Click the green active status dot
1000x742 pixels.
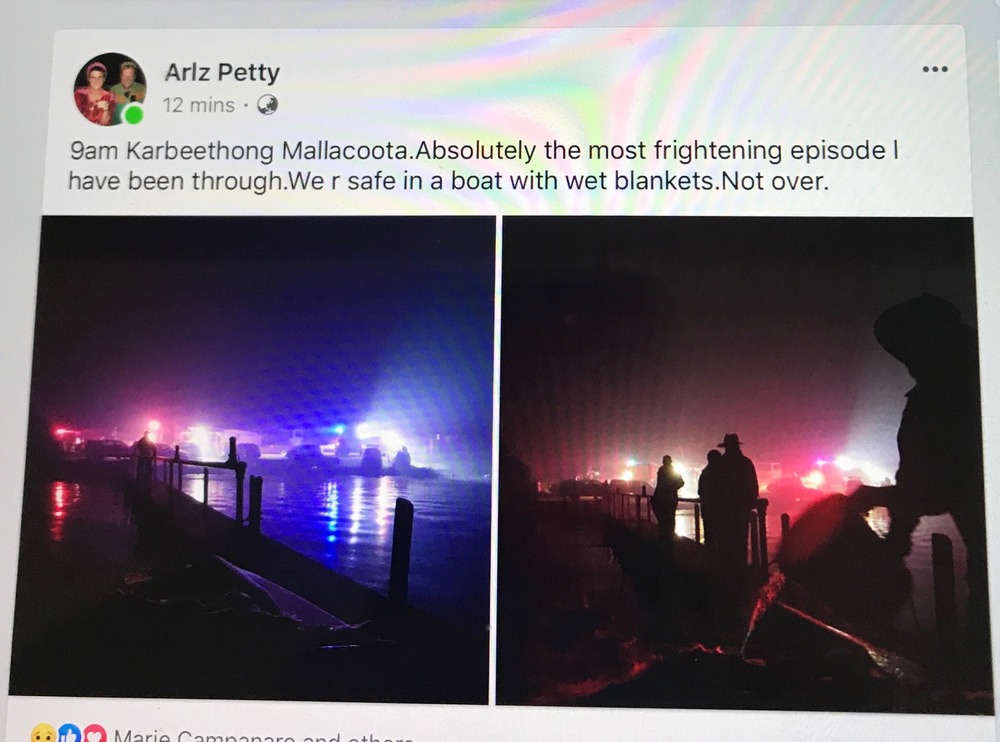[133, 116]
